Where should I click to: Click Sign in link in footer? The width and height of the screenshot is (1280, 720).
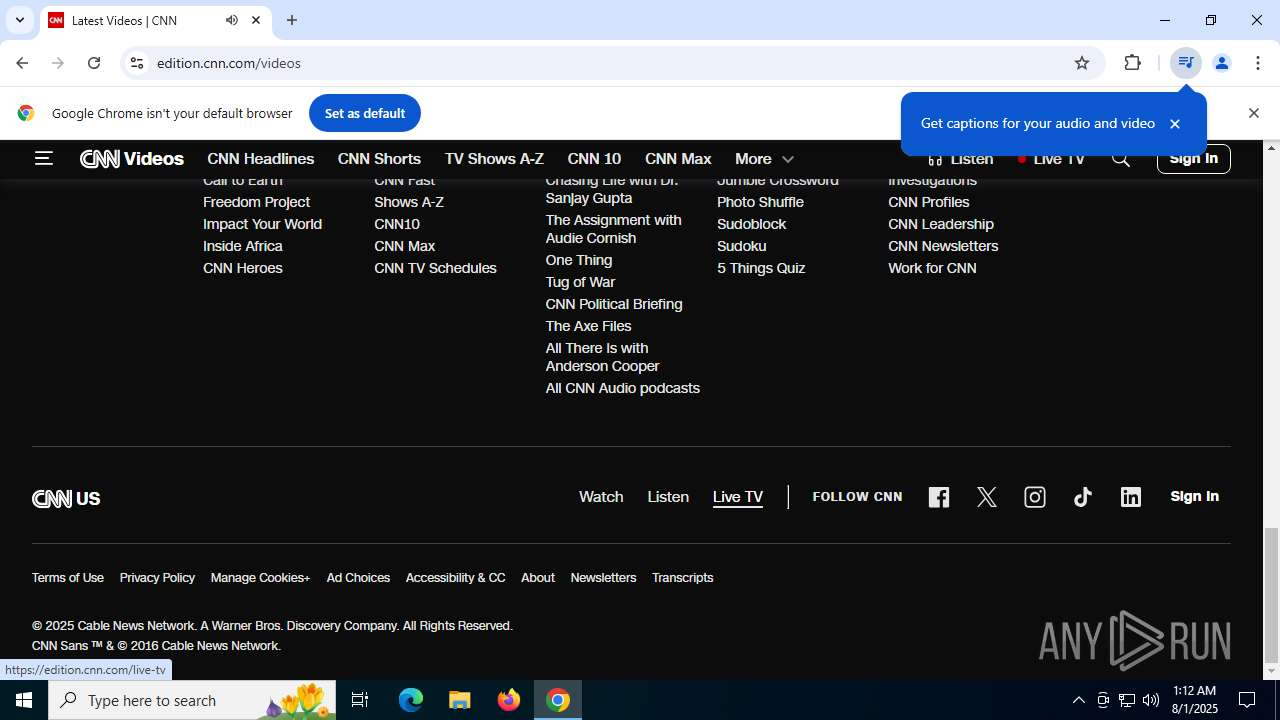pos(1194,496)
